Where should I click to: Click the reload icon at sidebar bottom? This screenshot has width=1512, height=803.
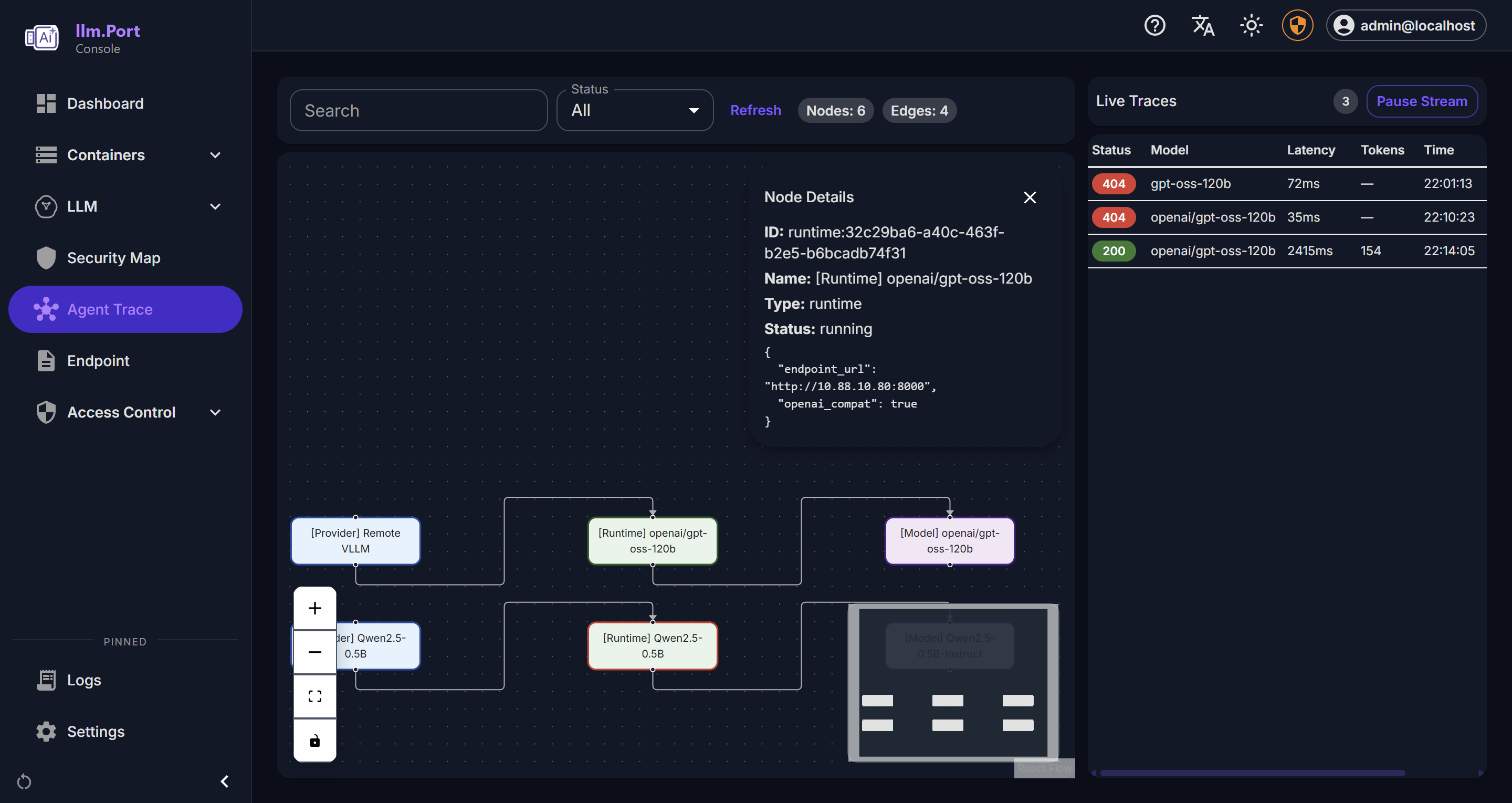(24, 781)
